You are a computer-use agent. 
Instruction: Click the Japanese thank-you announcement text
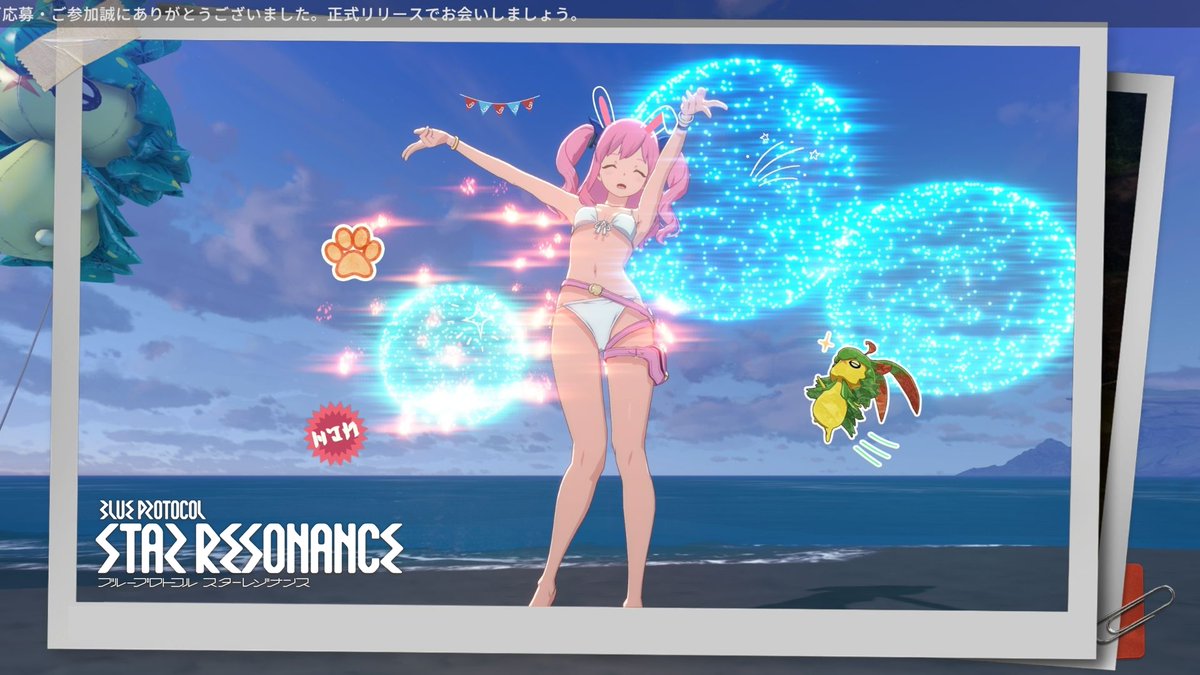(x=290, y=14)
